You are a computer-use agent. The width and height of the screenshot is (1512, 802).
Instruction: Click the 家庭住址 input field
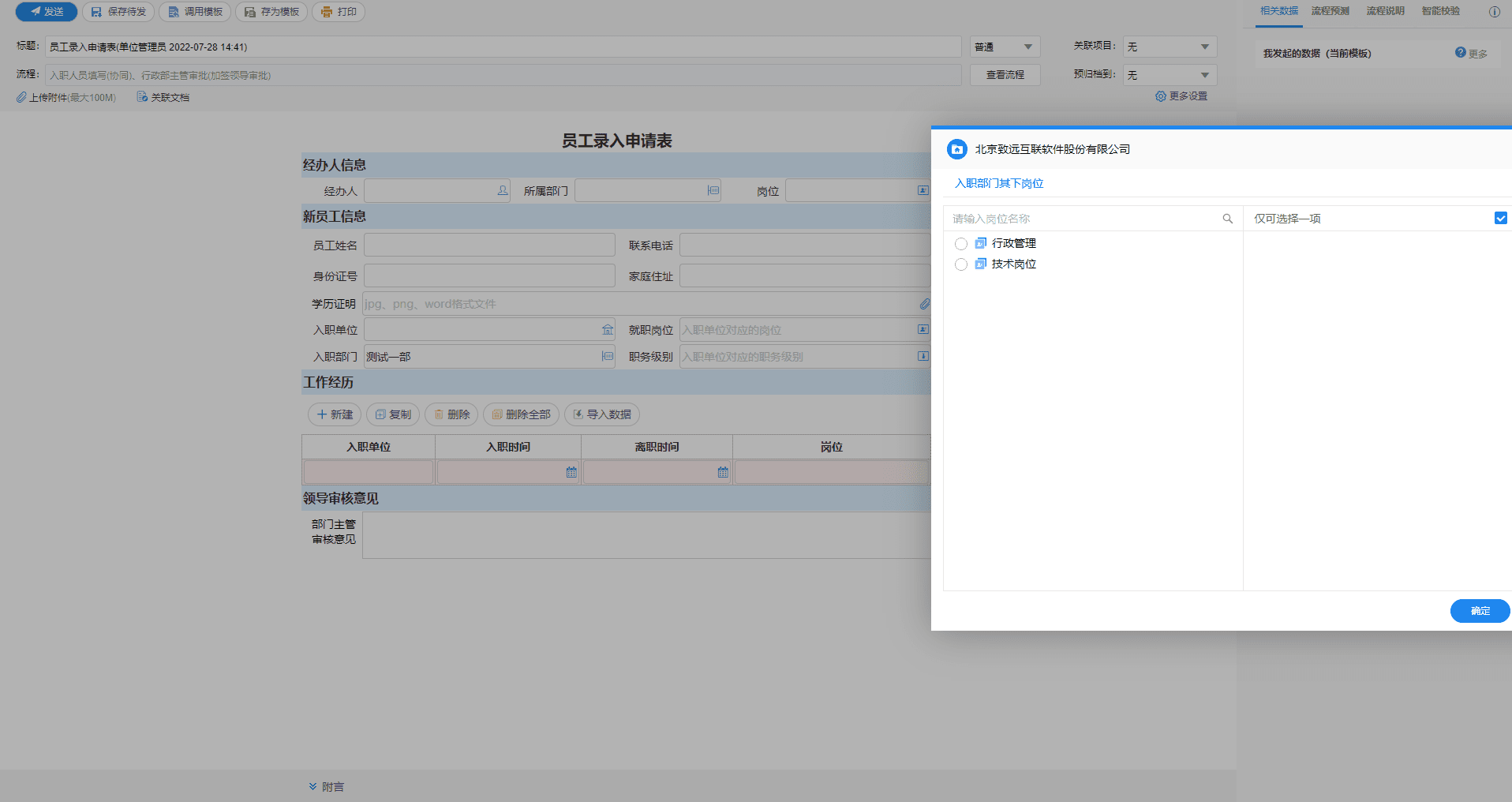(x=805, y=276)
